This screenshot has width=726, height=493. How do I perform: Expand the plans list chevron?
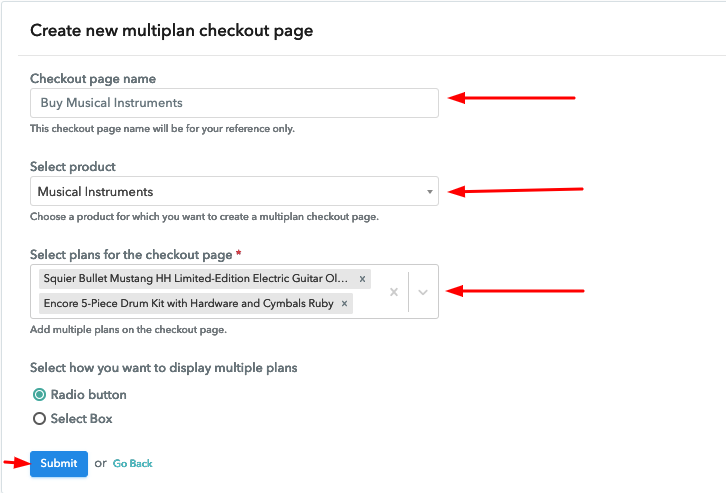click(423, 292)
